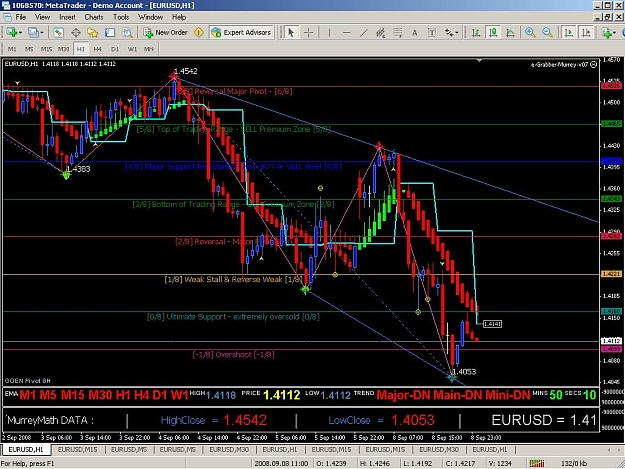625x469 pixels.
Task: Expand the Profiles dropdown arrow
Action: click(x=41, y=33)
